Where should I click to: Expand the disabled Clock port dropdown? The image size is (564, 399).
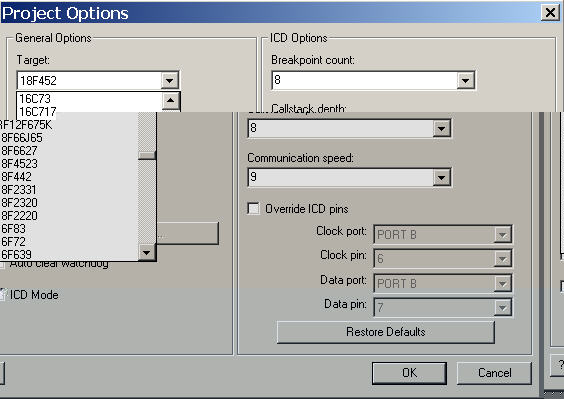click(x=502, y=235)
